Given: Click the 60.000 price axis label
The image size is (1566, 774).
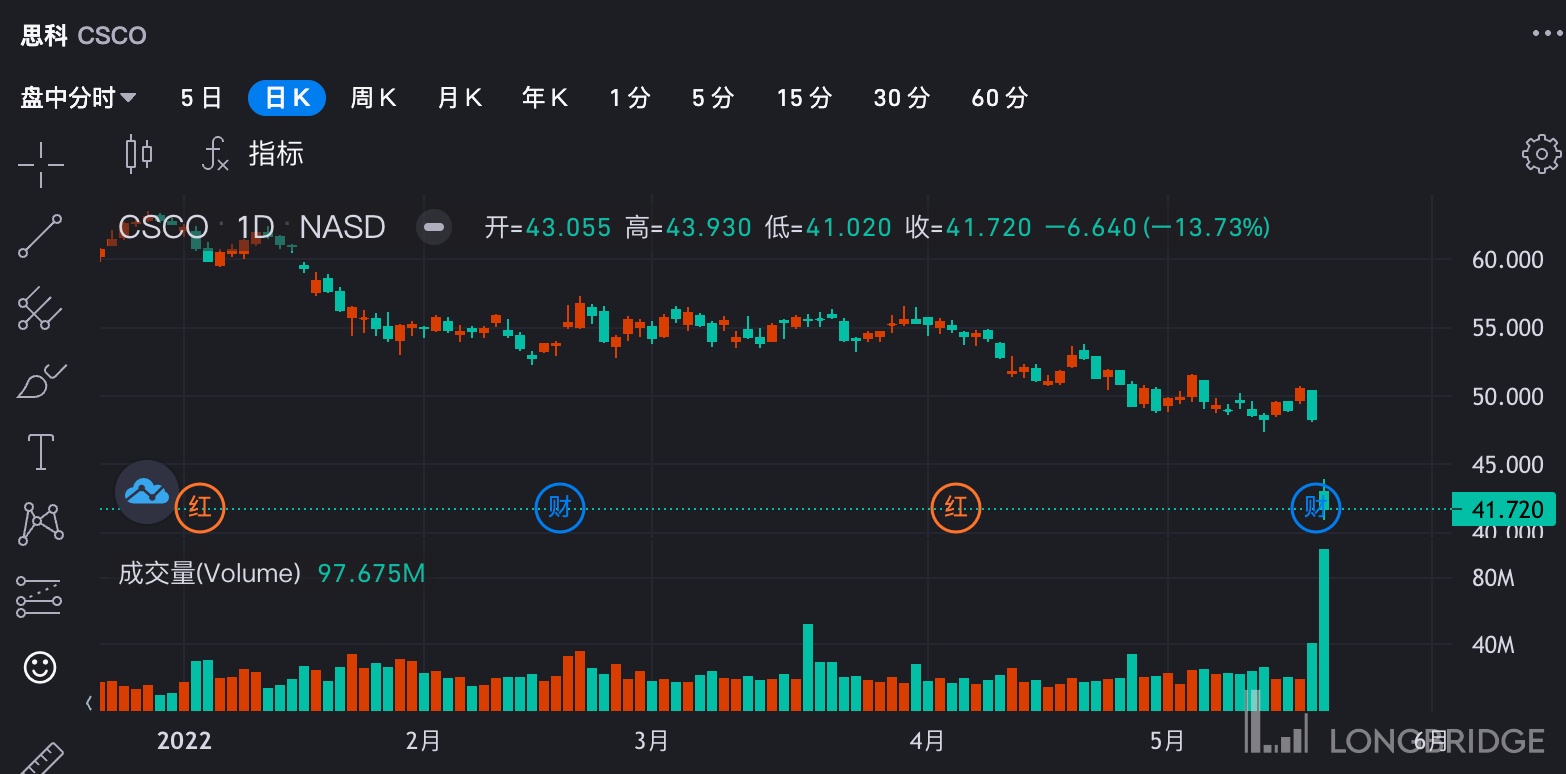Looking at the screenshot, I should 1507,260.
